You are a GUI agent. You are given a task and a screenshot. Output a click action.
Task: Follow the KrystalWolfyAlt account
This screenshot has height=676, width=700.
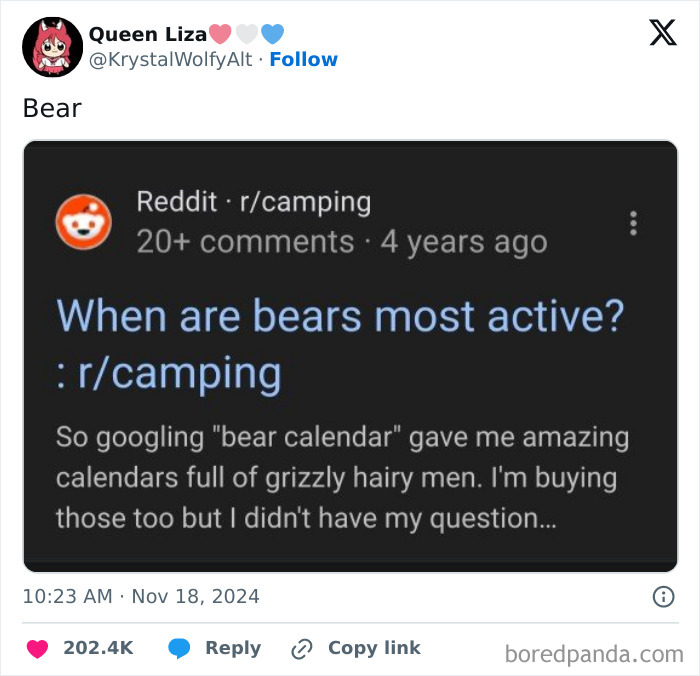pyautogui.click(x=303, y=59)
